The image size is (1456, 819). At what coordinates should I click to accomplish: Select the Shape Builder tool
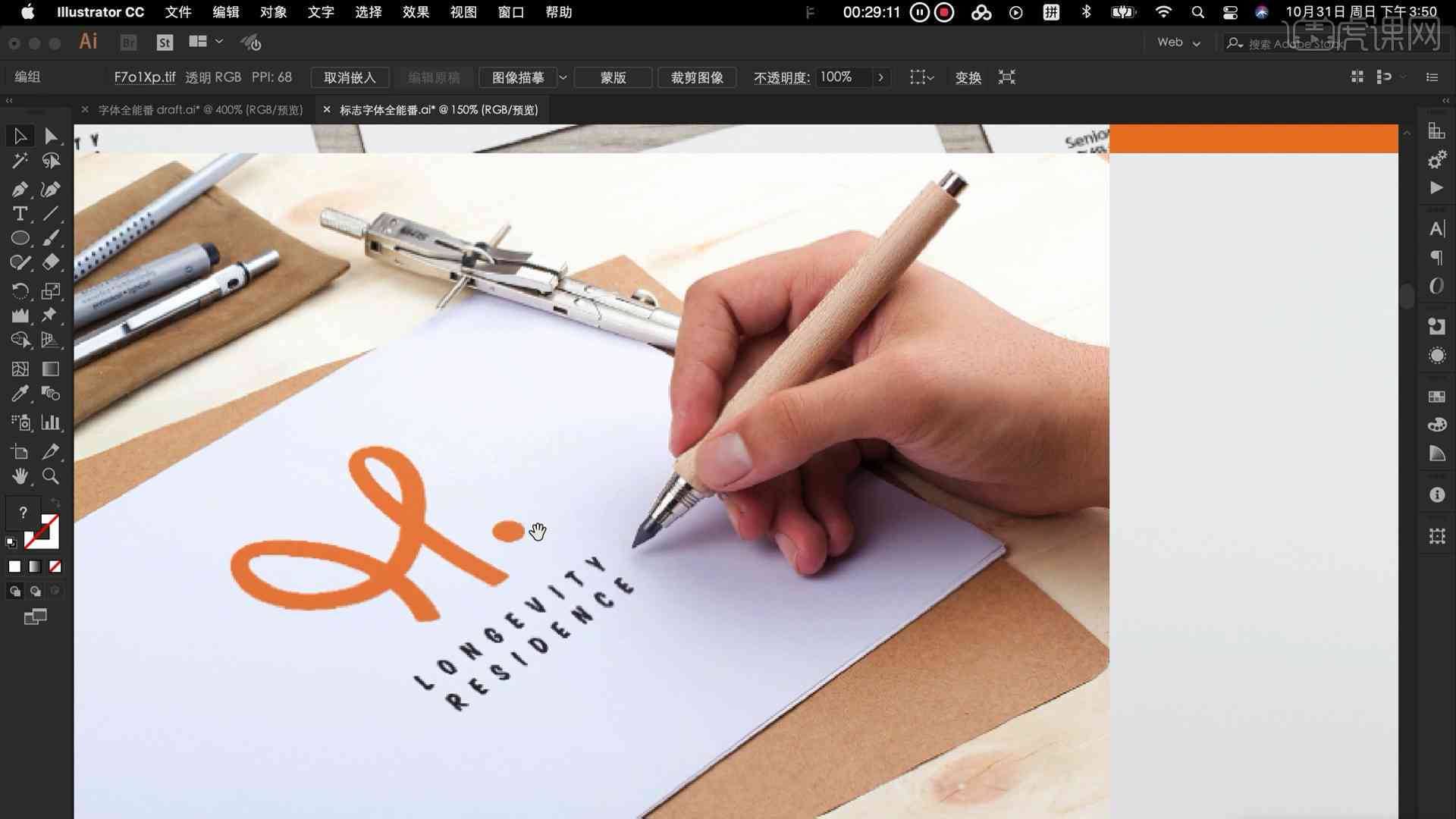pos(20,339)
